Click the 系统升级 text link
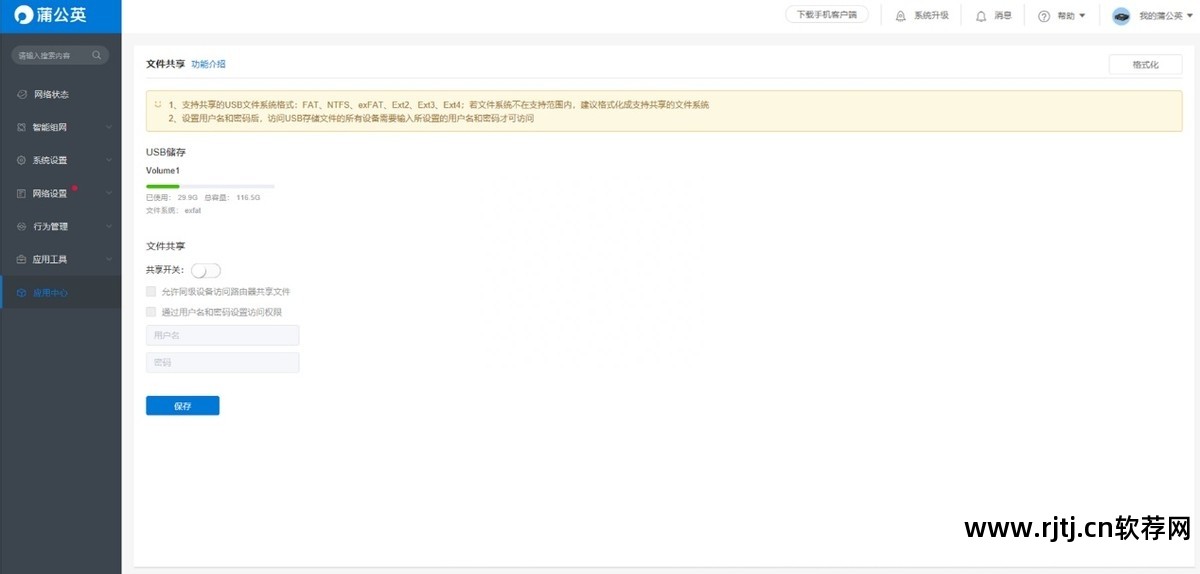The image size is (1200, 574). point(931,16)
